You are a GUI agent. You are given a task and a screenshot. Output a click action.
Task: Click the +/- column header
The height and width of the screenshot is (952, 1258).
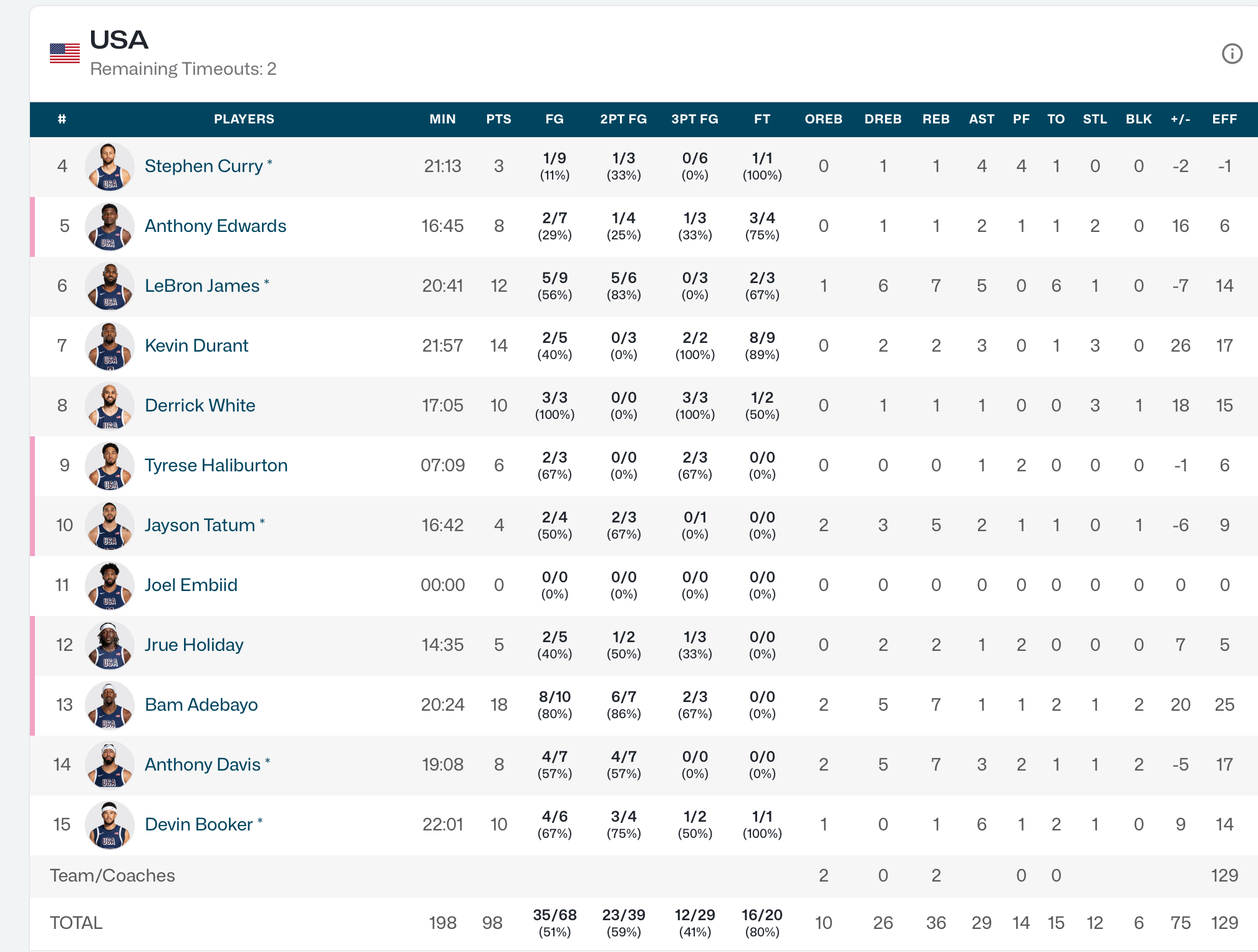click(1180, 119)
